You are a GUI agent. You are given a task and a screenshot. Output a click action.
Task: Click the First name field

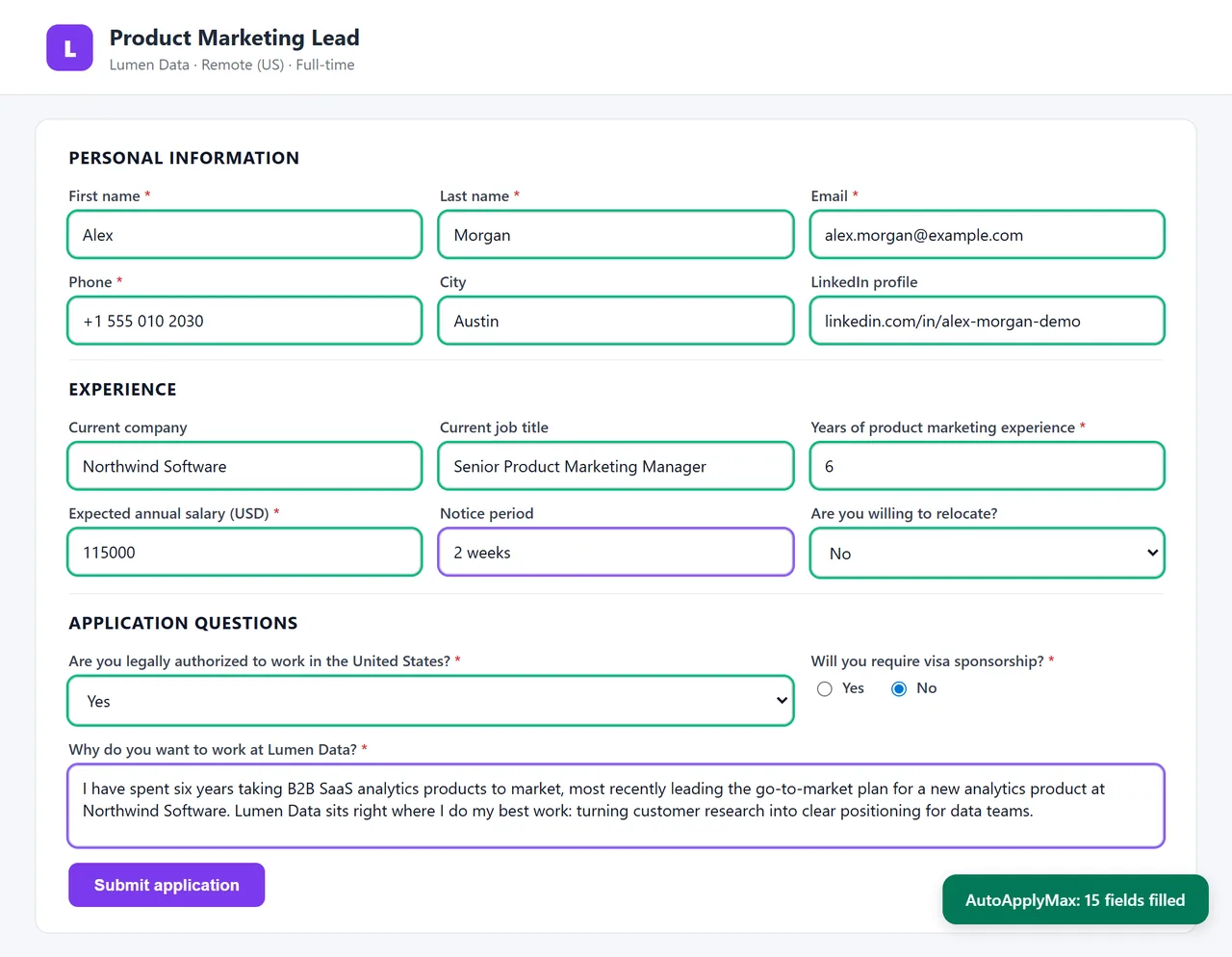244,235
